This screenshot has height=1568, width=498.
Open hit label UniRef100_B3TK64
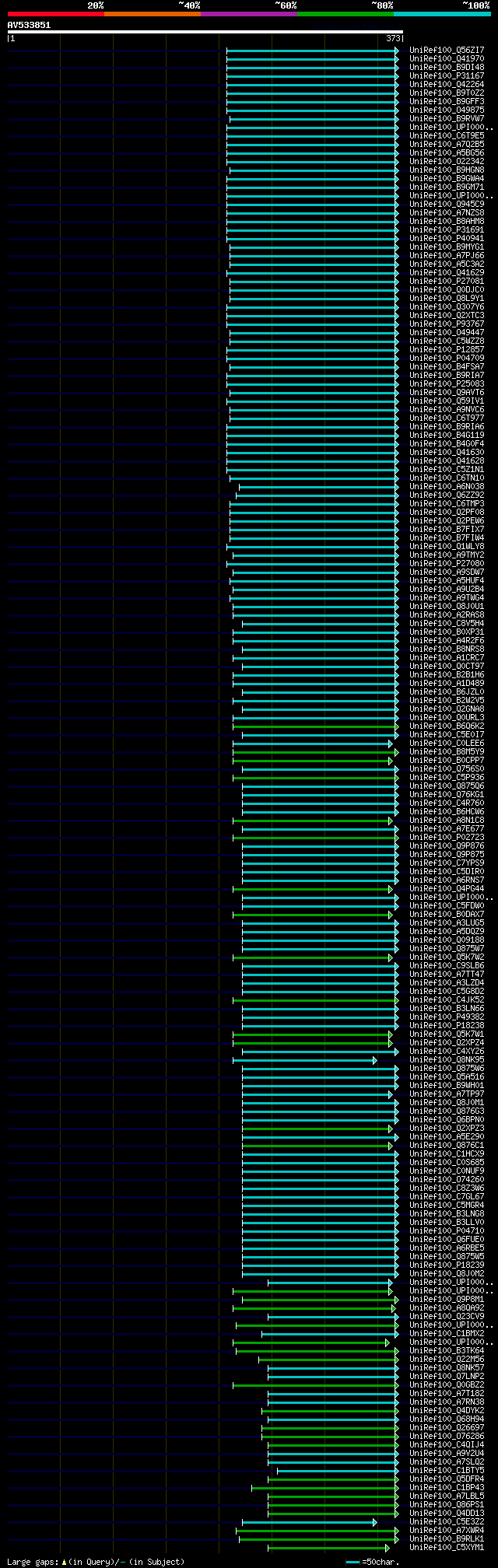[x=447, y=1350]
